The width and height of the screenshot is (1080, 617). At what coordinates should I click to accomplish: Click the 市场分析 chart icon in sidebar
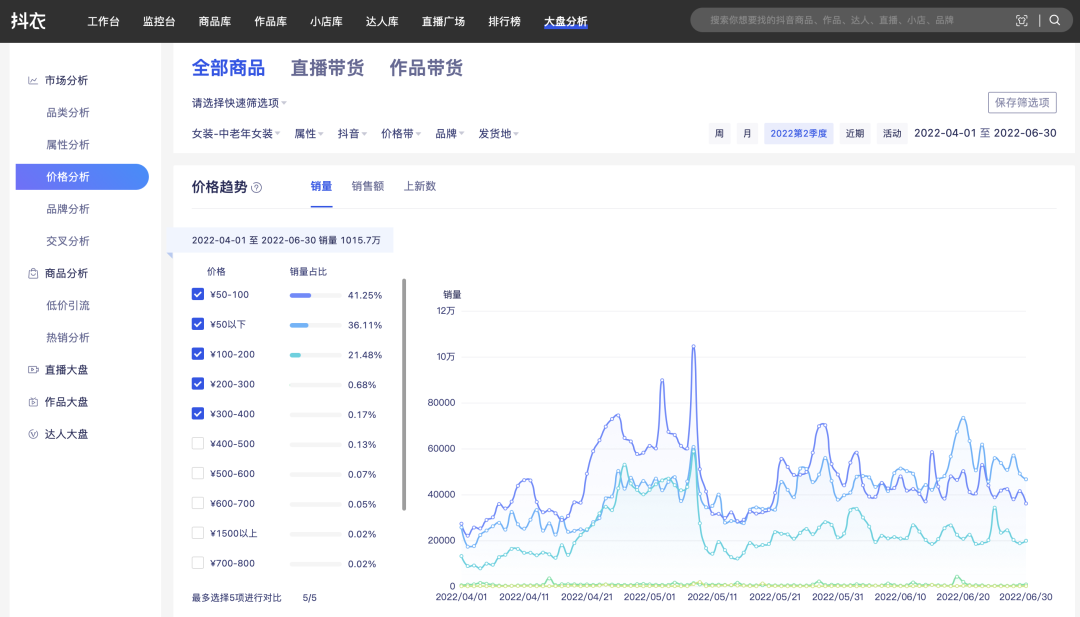point(33,81)
